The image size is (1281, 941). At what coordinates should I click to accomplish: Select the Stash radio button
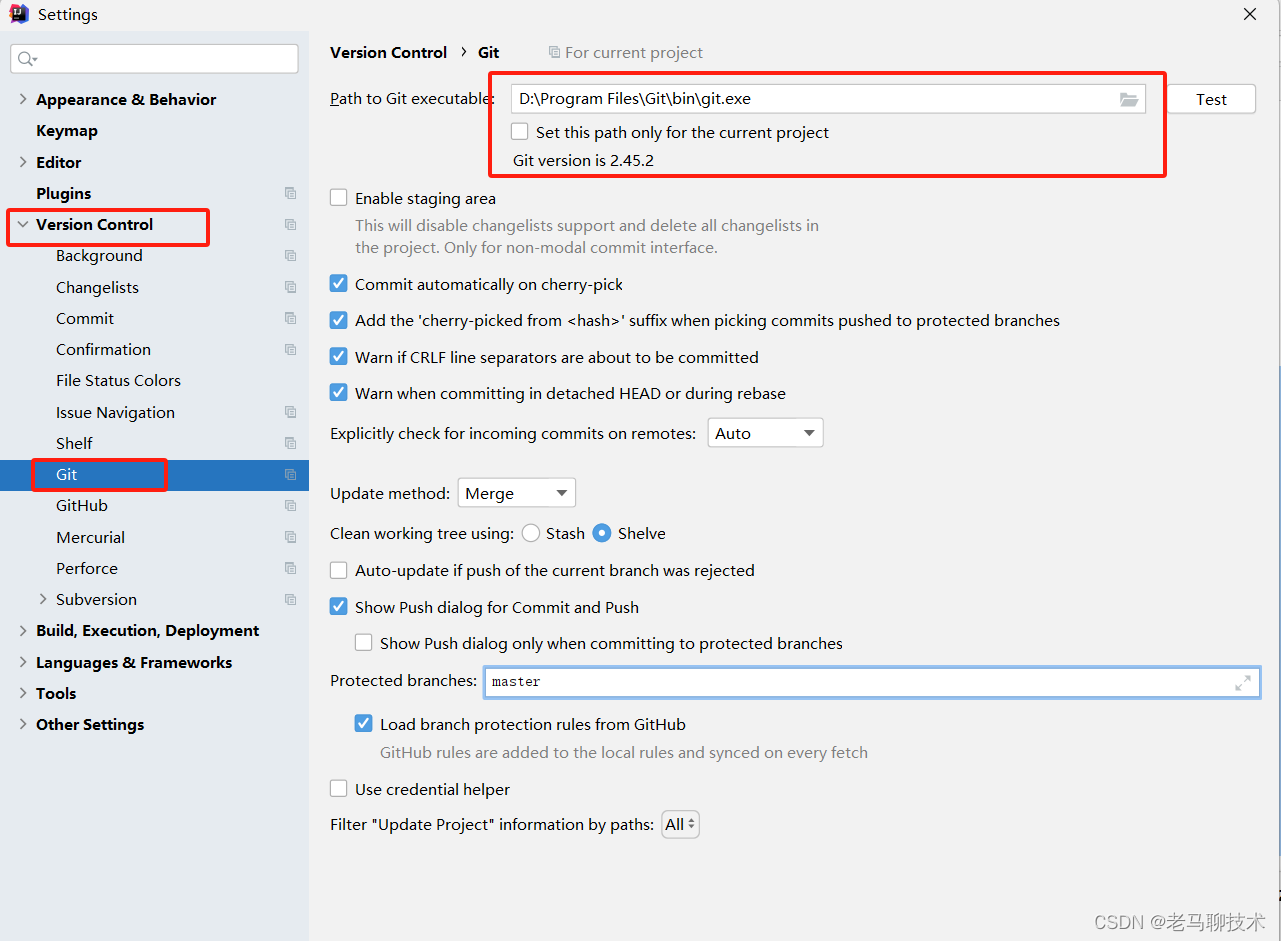click(531, 533)
